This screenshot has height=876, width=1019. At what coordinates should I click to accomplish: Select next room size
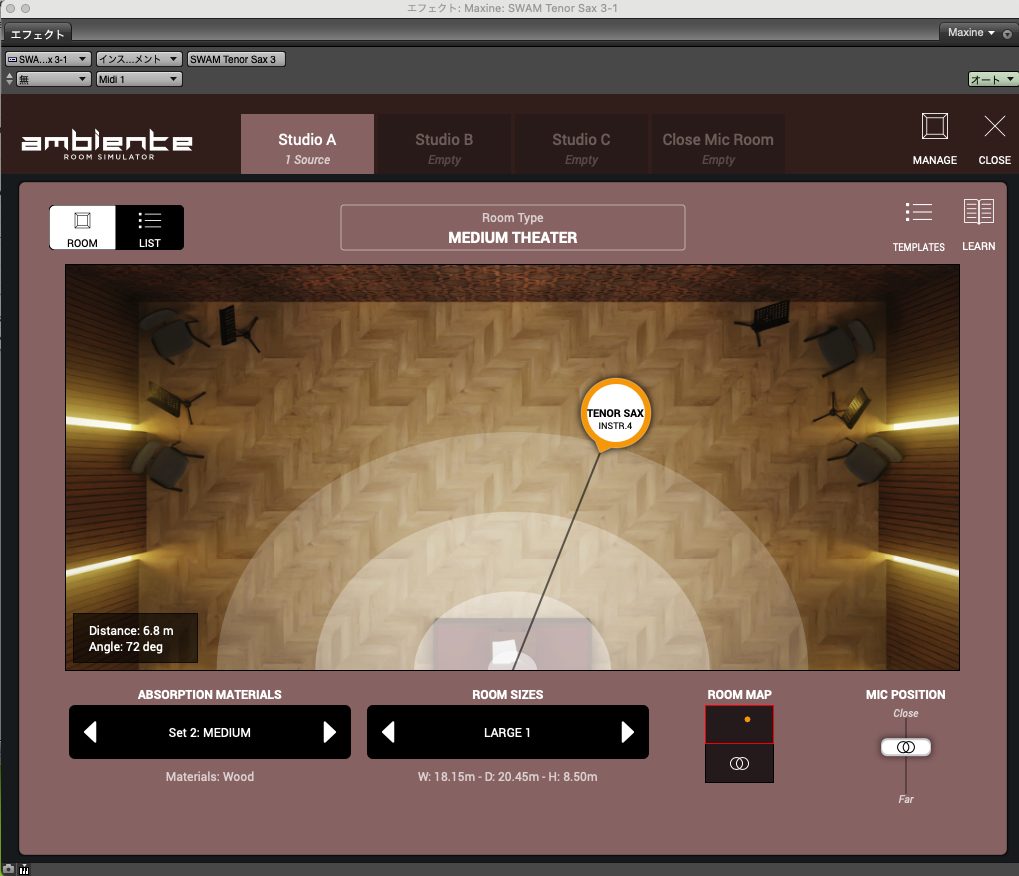(x=627, y=732)
